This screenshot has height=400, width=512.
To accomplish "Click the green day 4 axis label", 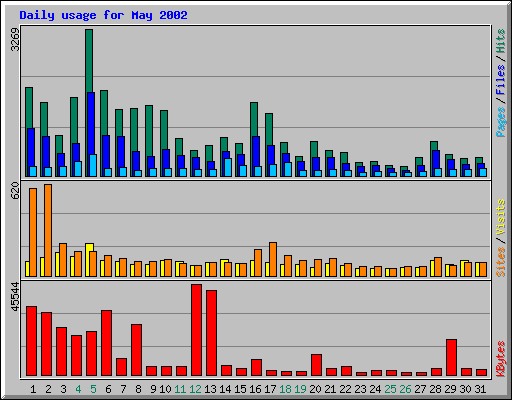I will (78, 389).
